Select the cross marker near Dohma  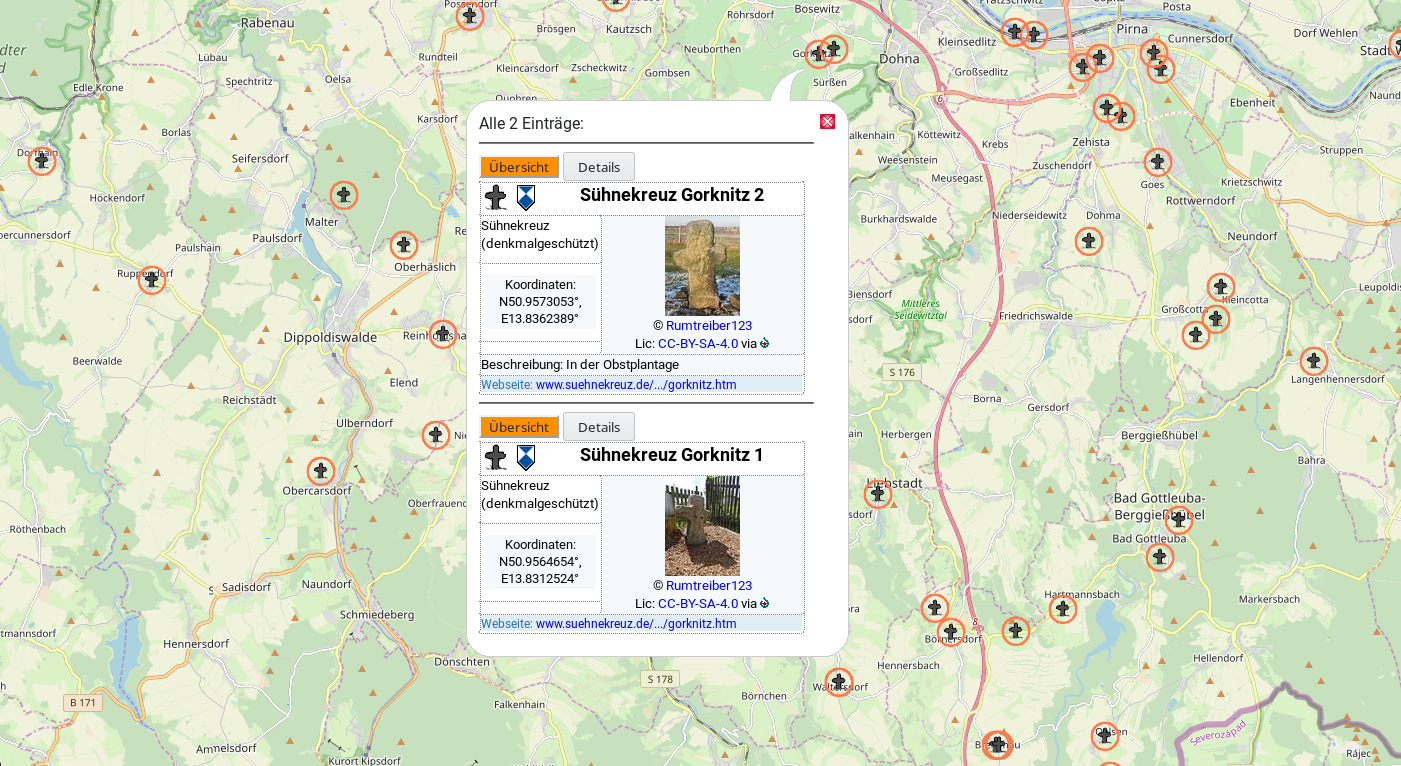[x=1089, y=241]
